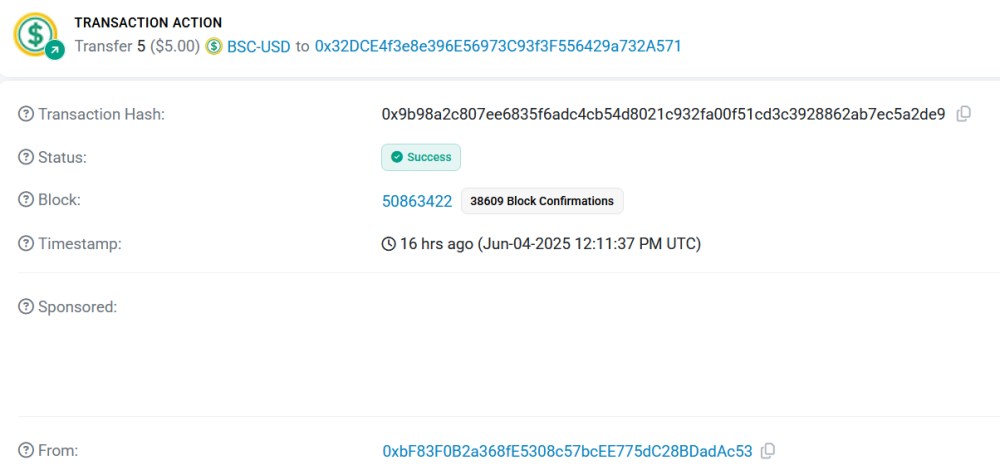
Task: Click the transaction hash value text
Action: coord(663,115)
